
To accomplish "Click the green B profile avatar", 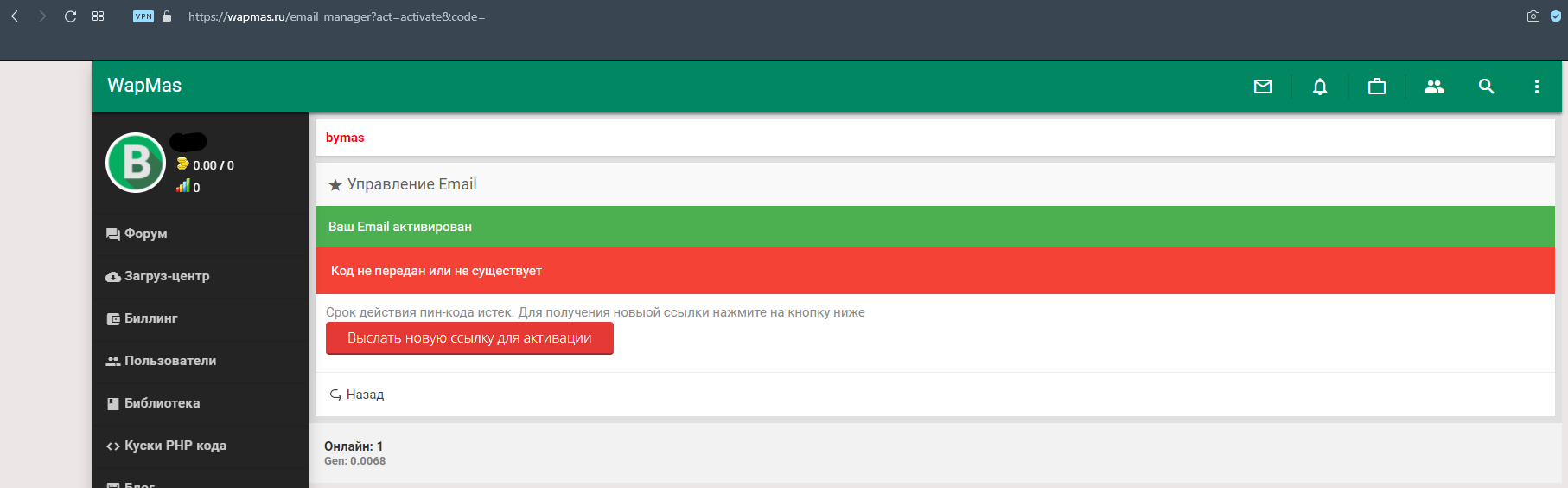I will point(136,163).
